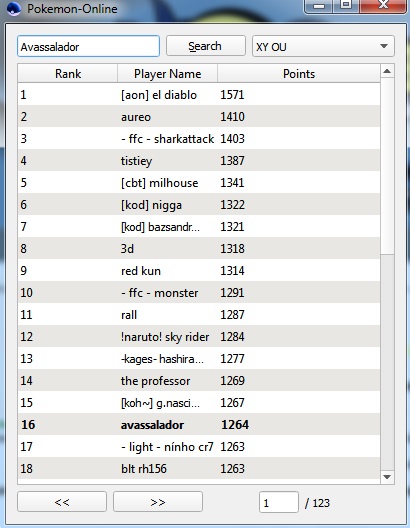Select player !naruto! sky rider
Screen dimensions: 410x528
(x=165, y=337)
